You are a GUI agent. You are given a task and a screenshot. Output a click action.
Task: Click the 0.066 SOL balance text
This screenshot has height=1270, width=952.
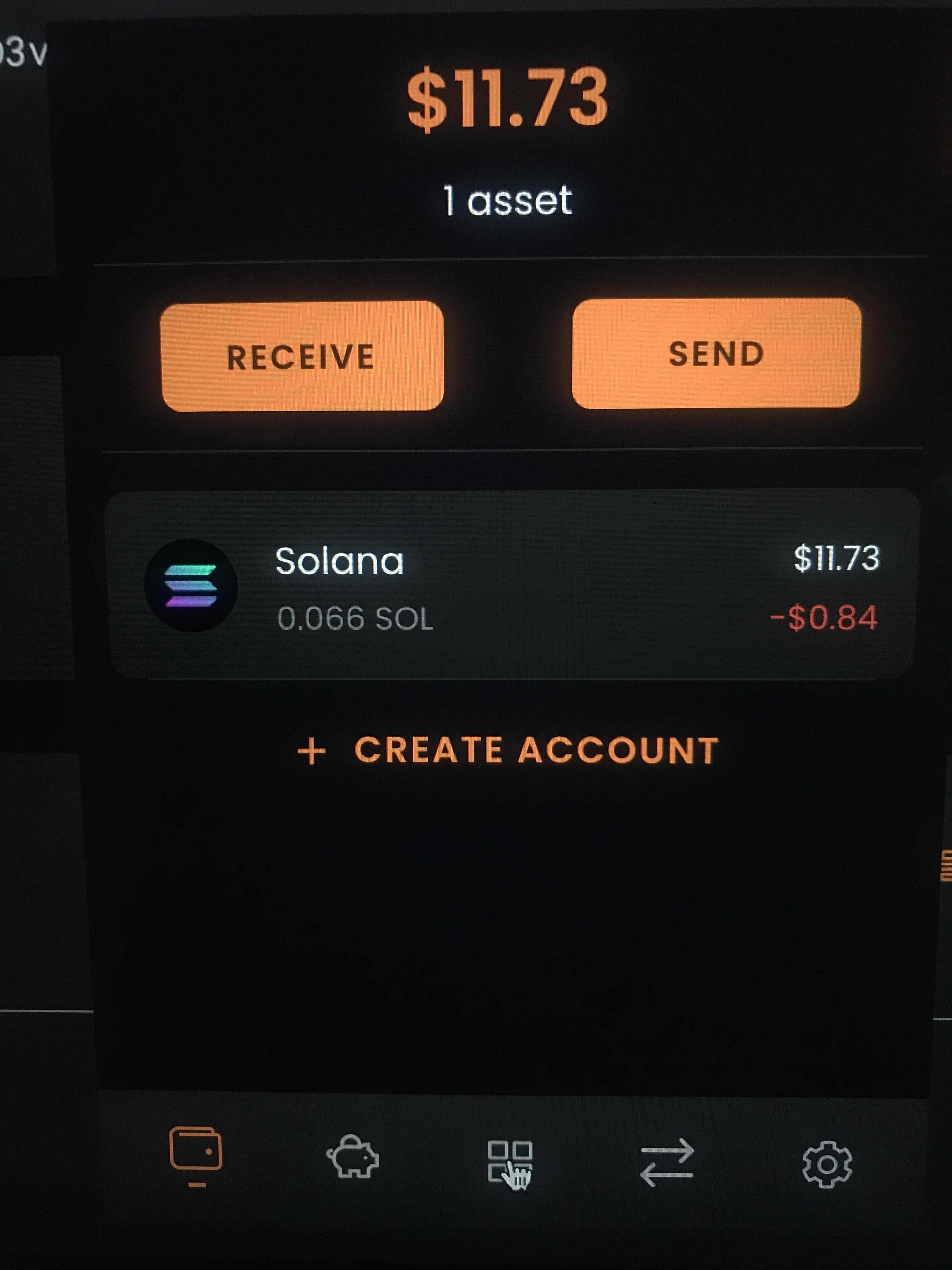pos(354,619)
